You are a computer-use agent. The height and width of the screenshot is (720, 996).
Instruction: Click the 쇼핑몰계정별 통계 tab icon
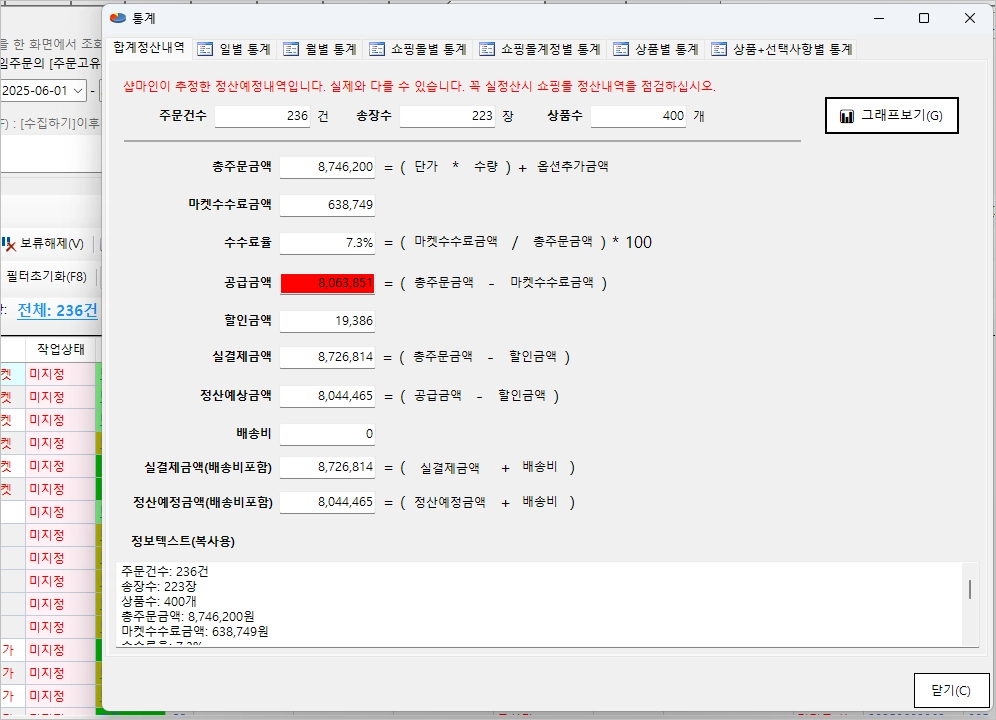point(487,50)
